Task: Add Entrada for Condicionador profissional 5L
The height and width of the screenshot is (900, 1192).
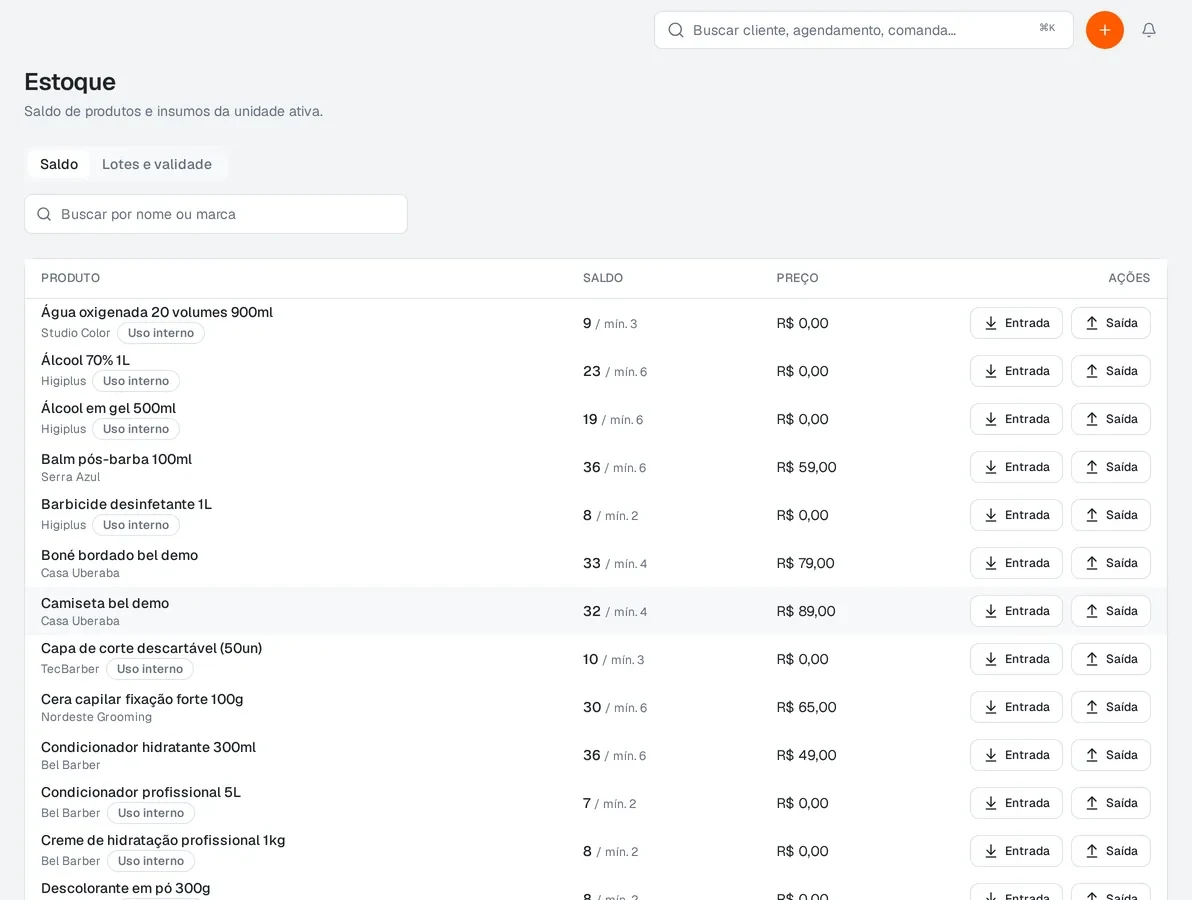Action: pos(1016,803)
